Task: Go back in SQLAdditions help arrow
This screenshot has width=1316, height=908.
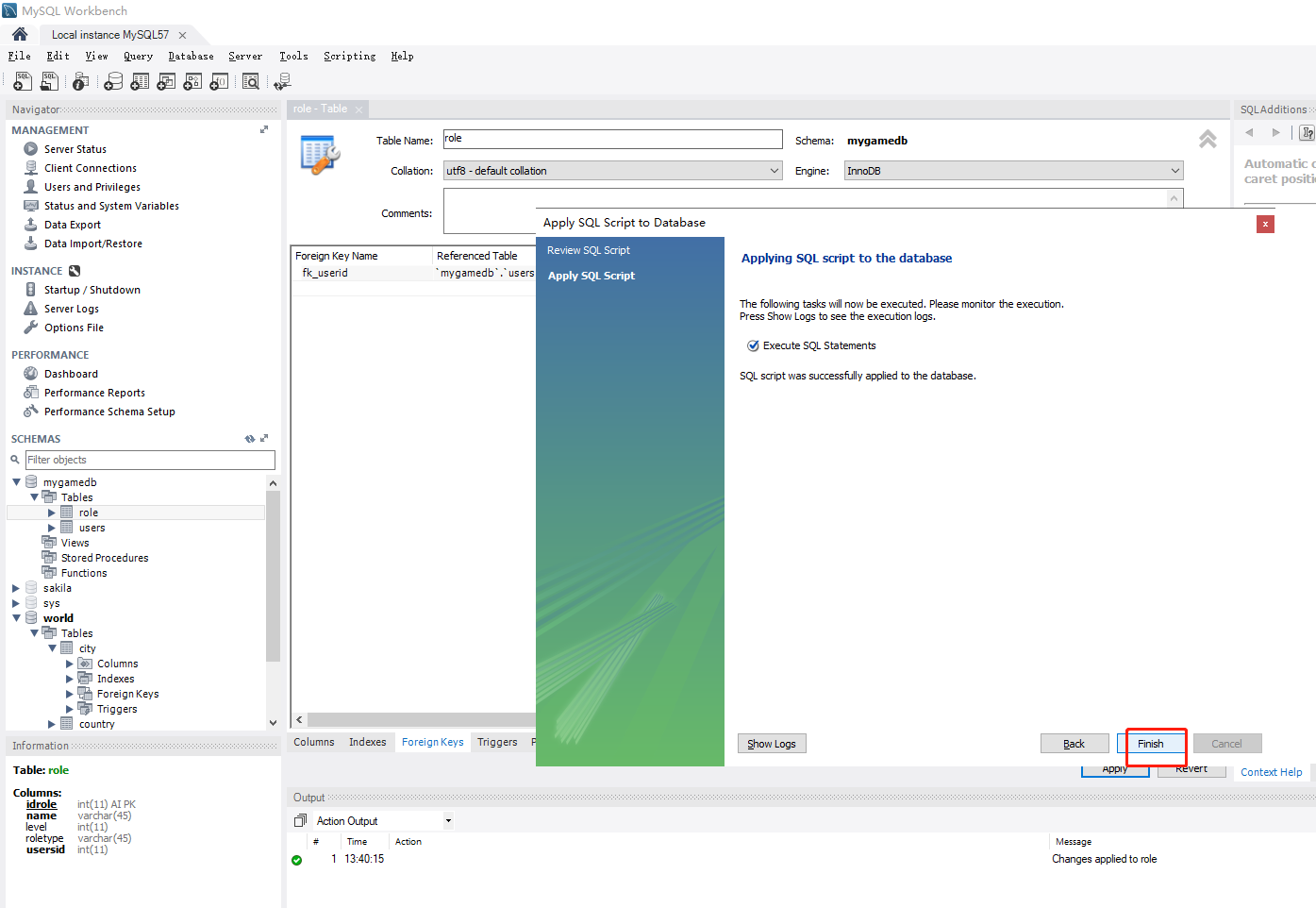Action: pyautogui.click(x=1249, y=133)
